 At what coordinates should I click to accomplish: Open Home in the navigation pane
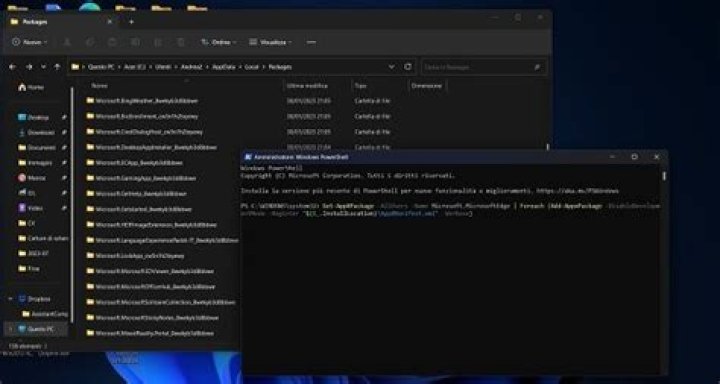(31, 87)
